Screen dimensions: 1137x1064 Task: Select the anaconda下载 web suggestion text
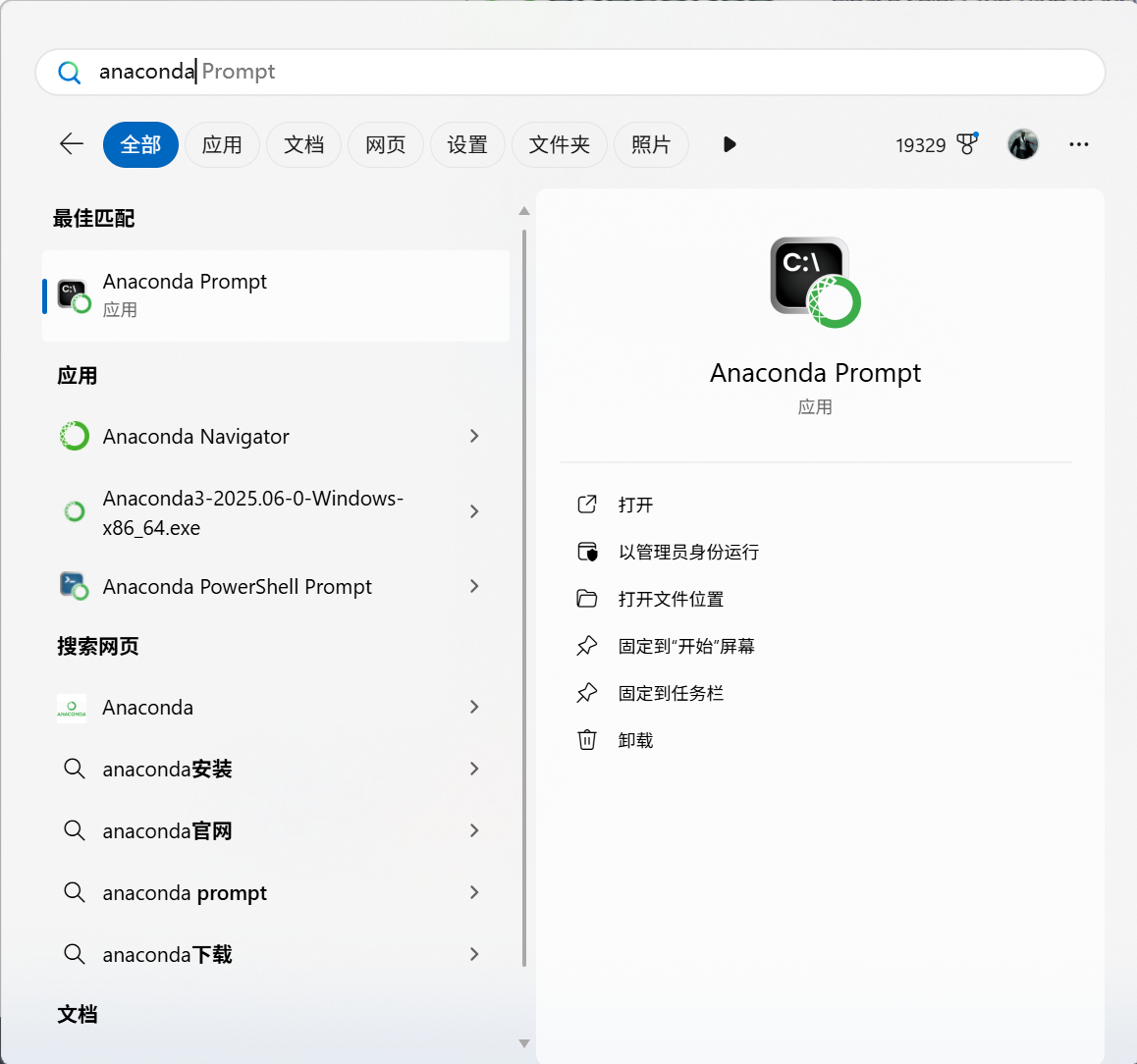tap(167, 954)
